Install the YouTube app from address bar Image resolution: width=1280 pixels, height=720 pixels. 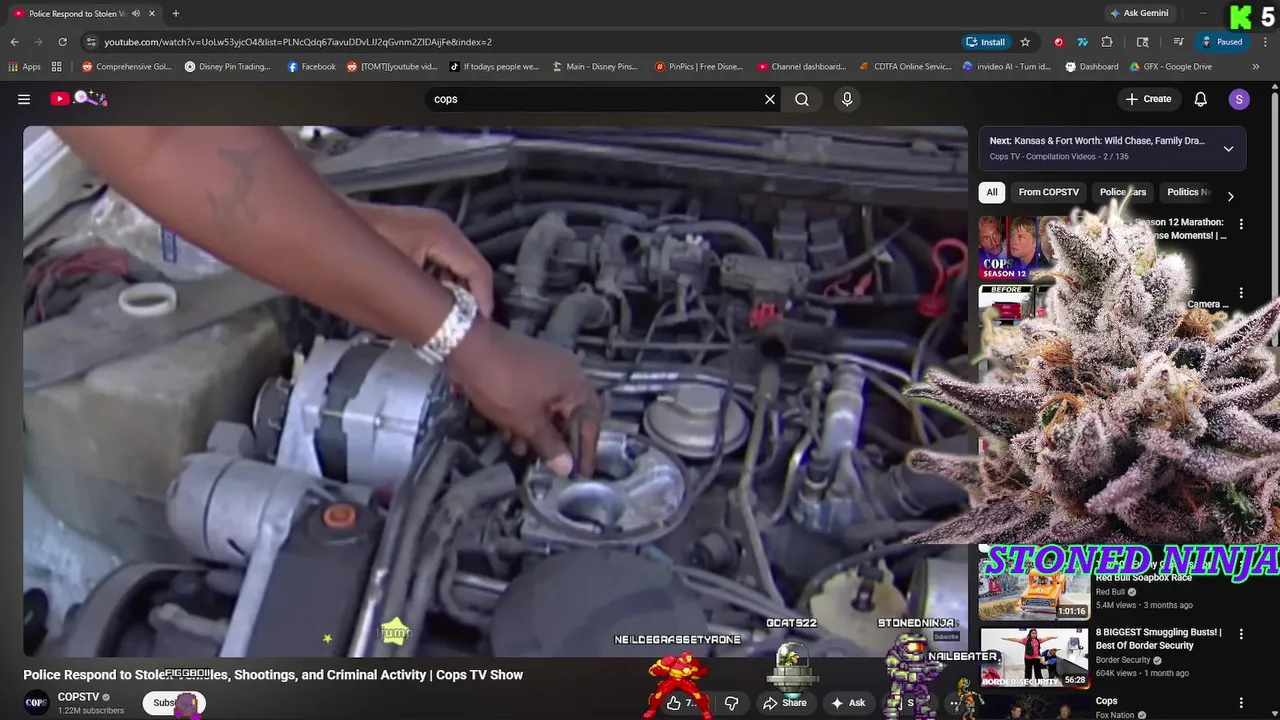[x=986, y=42]
